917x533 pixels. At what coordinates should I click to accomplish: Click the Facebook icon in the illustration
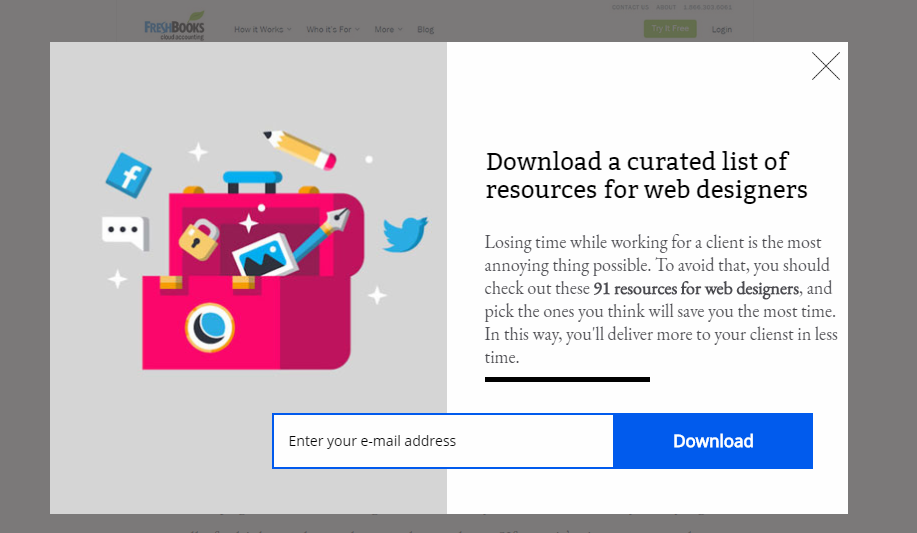click(129, 175)
